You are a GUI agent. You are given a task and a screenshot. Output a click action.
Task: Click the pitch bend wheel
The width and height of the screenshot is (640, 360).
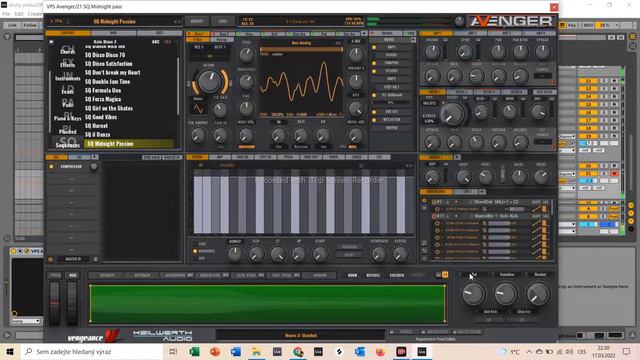click(55, 303)
